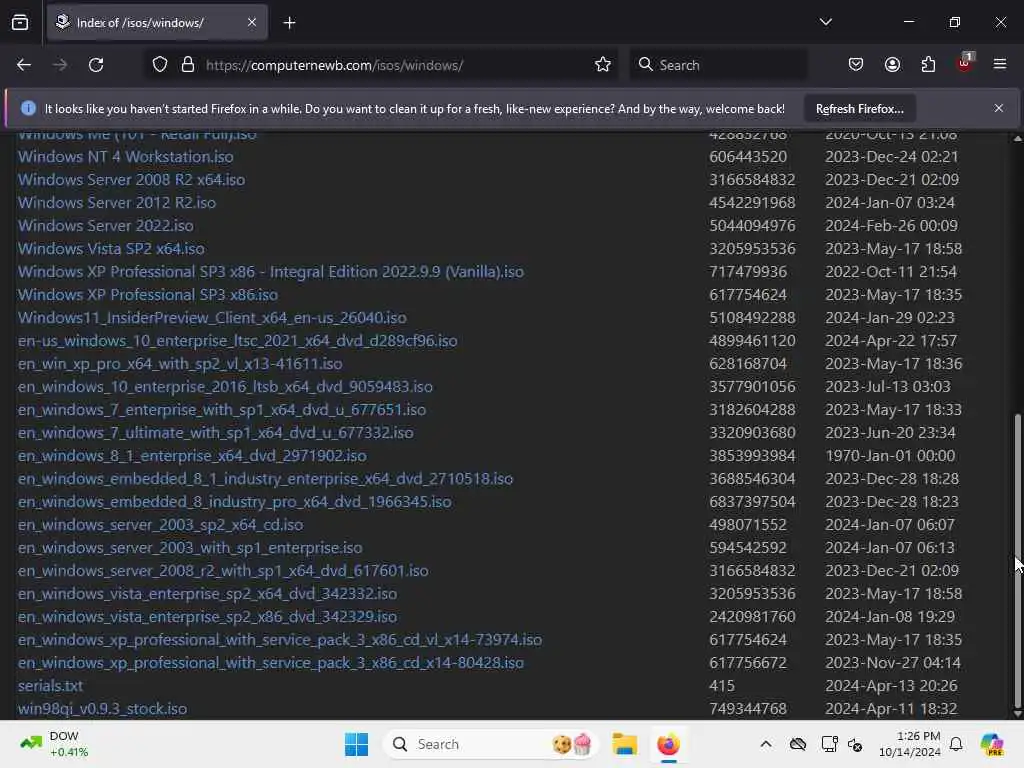Open en_win_xp_pro_x64_with_sp2 iso link
Screen dimensions: 1024x768
(180, 364)
